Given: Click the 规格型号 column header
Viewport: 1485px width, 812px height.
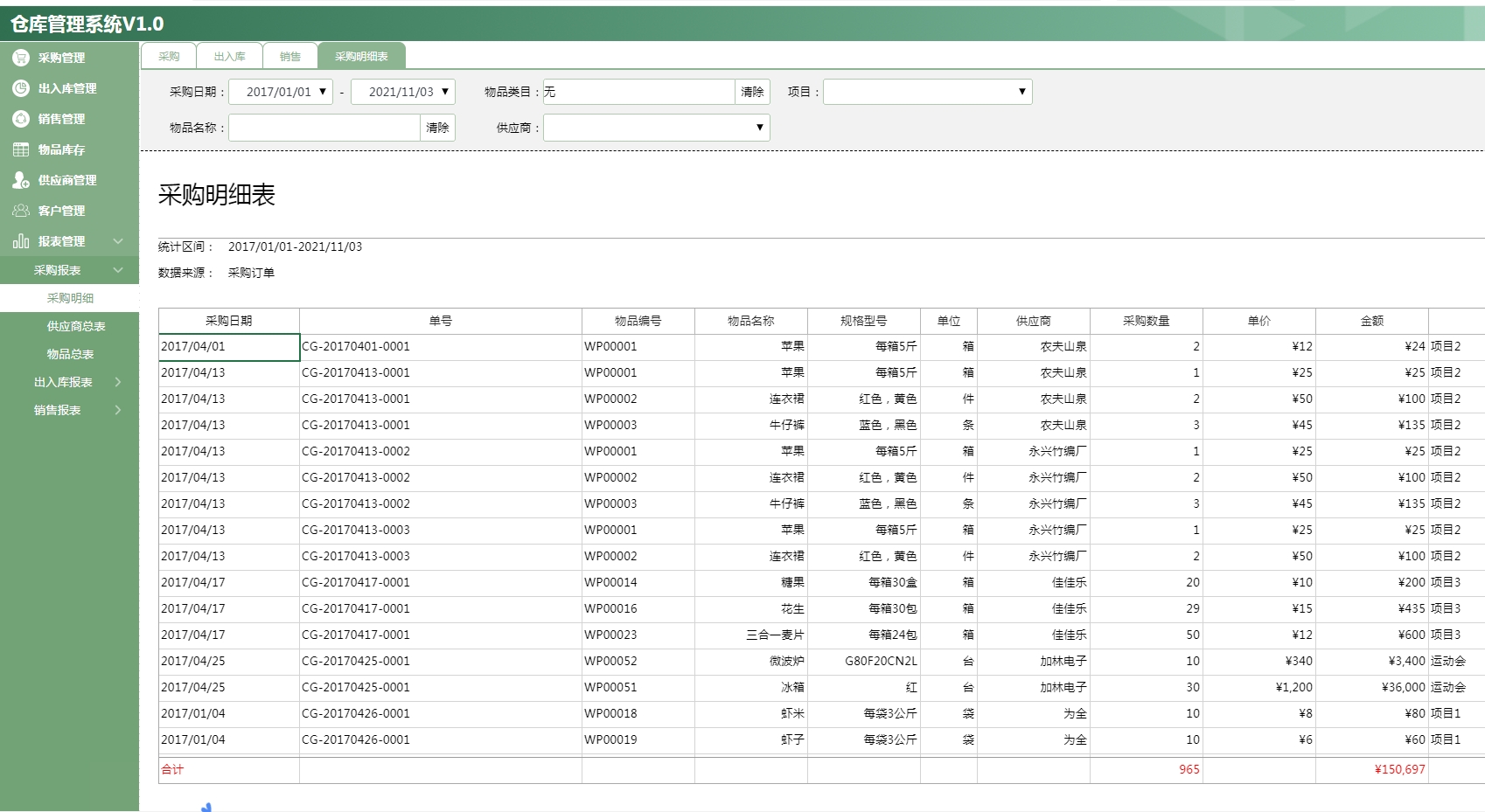Looking at the screenshot, I should click(x=864, y=321).
